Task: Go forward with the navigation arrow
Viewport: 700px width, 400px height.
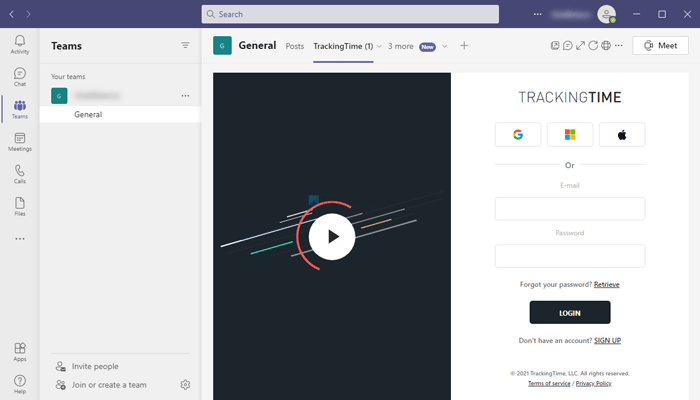Action: [28, 14]
